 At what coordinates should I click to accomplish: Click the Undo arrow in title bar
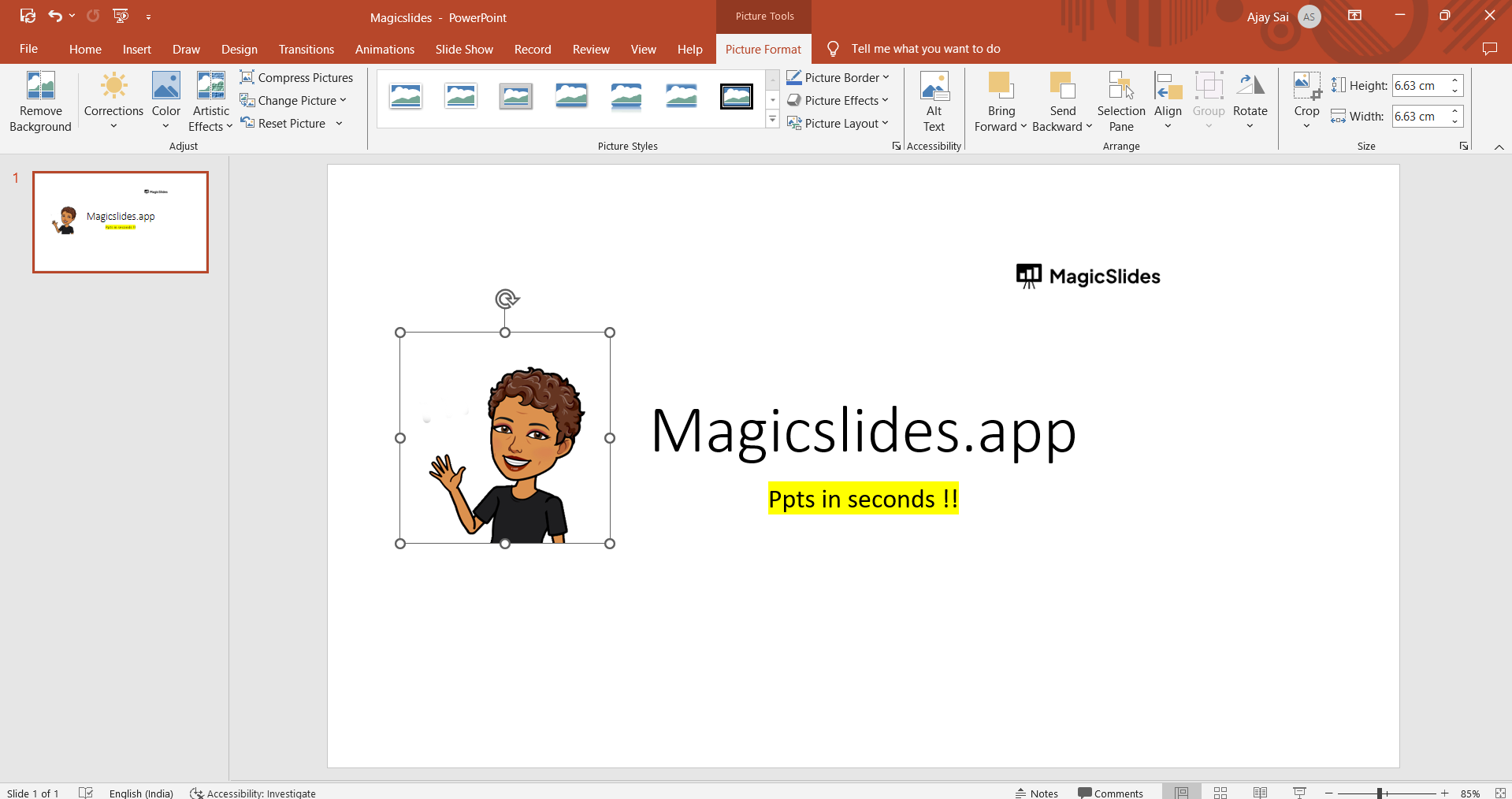(54, 16)
